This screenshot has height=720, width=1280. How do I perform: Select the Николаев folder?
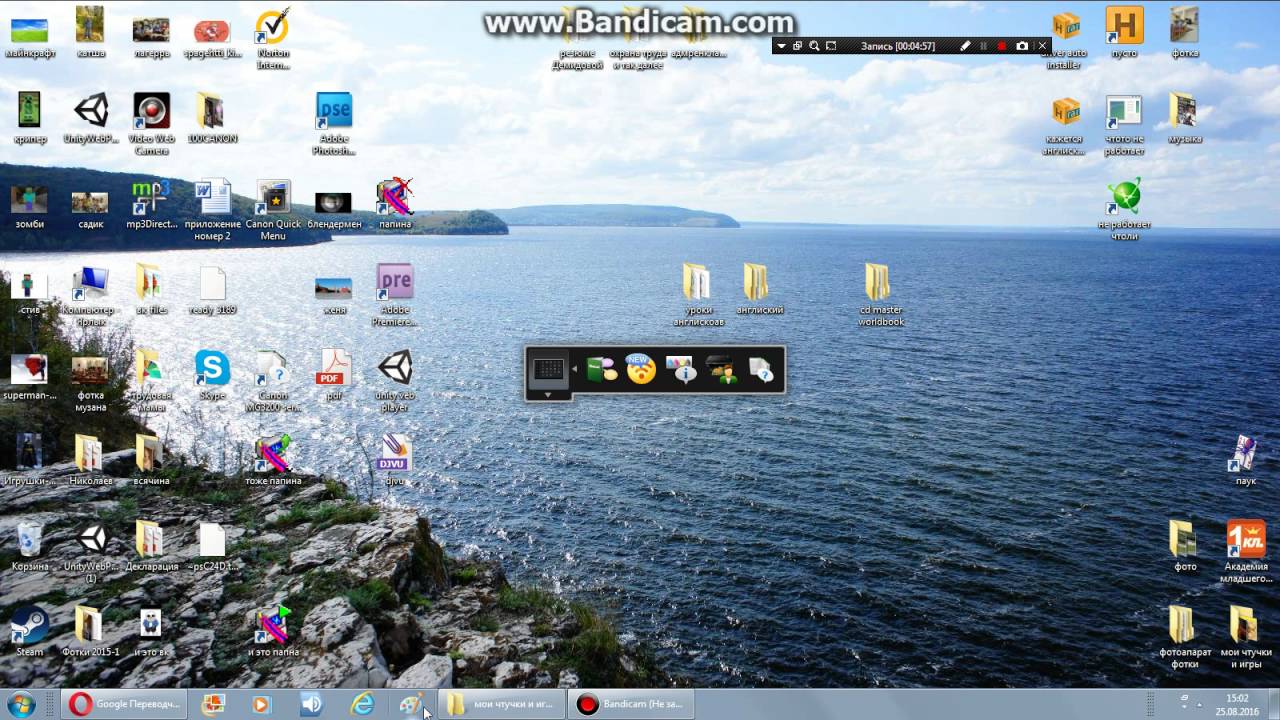[x=90, y=460]
